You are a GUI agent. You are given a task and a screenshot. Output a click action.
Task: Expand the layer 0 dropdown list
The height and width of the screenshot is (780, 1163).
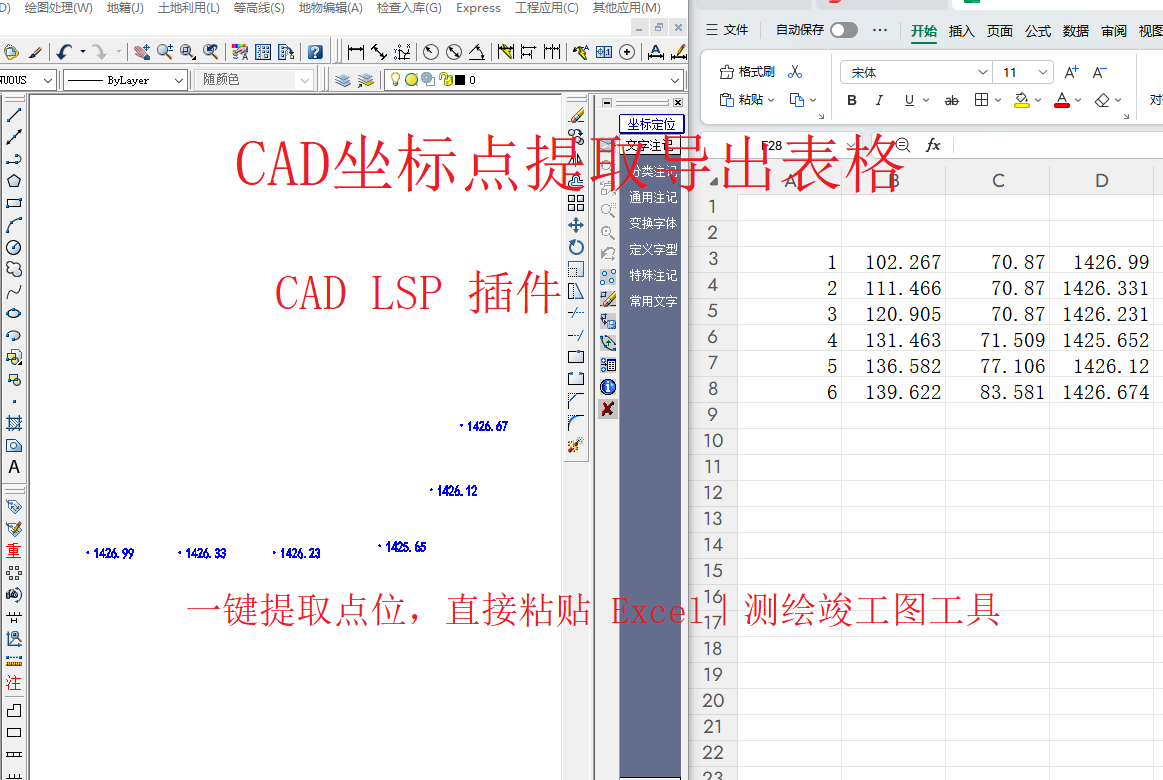coord(674,80)
